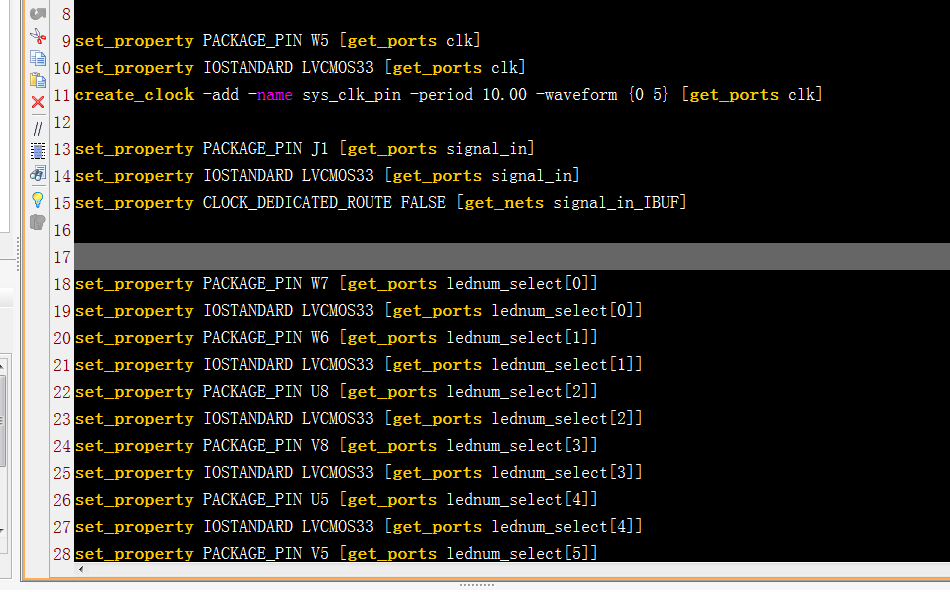Click the resize grip dots below the editor
The width and height of the screenshot is (950, 592).
click(476, 585)
